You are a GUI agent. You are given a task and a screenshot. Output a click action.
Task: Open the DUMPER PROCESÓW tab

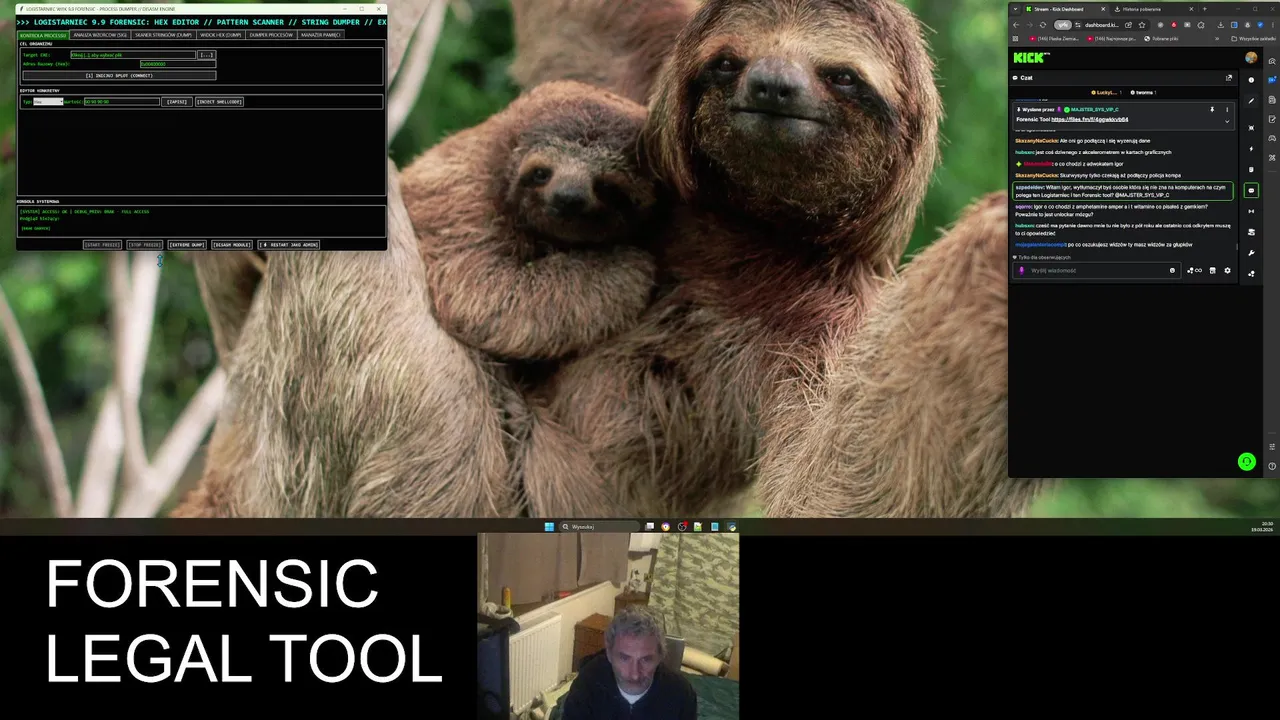coord(271,35)
